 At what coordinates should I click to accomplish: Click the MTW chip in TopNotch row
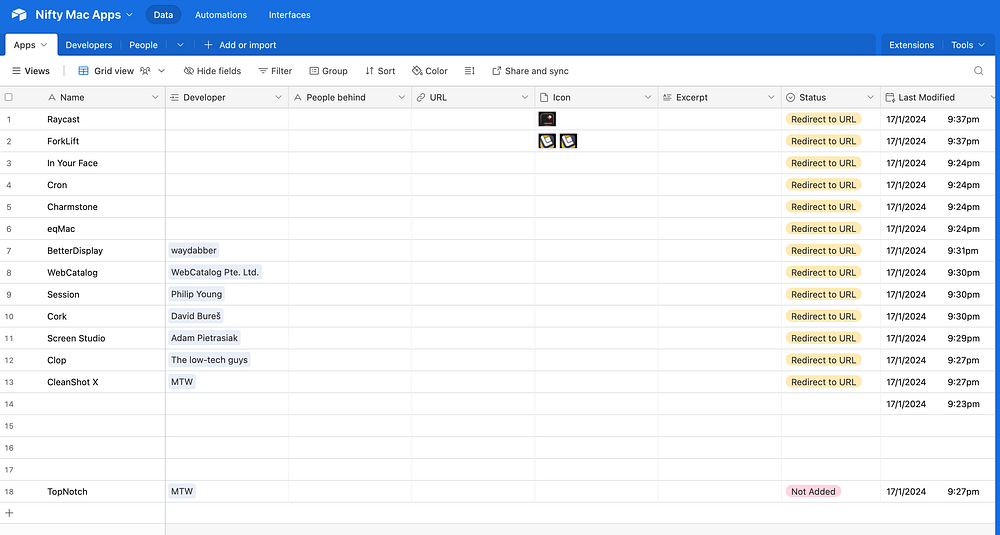pyautogui.click(x=182, y=492)
